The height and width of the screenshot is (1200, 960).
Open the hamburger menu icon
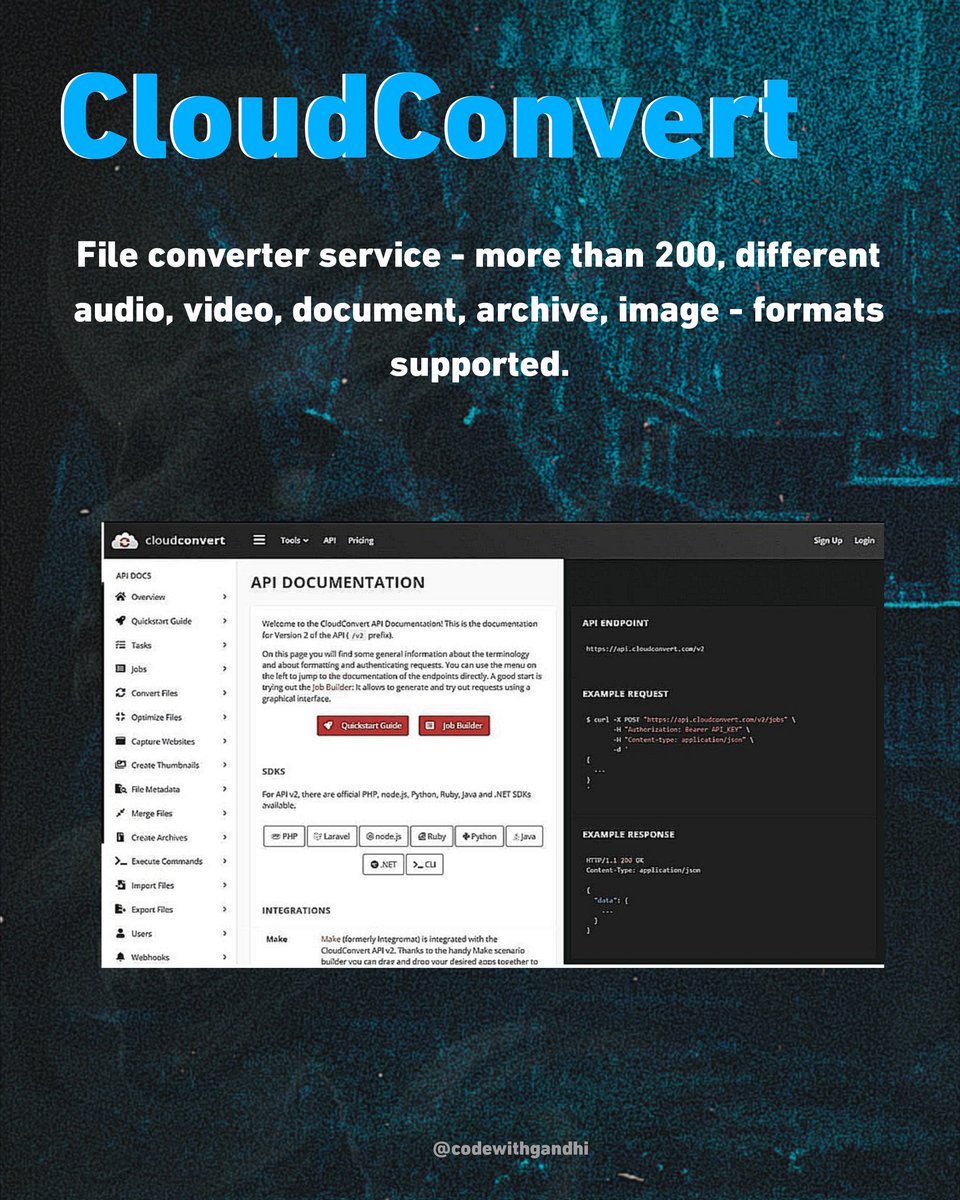(x=259, y=540)
